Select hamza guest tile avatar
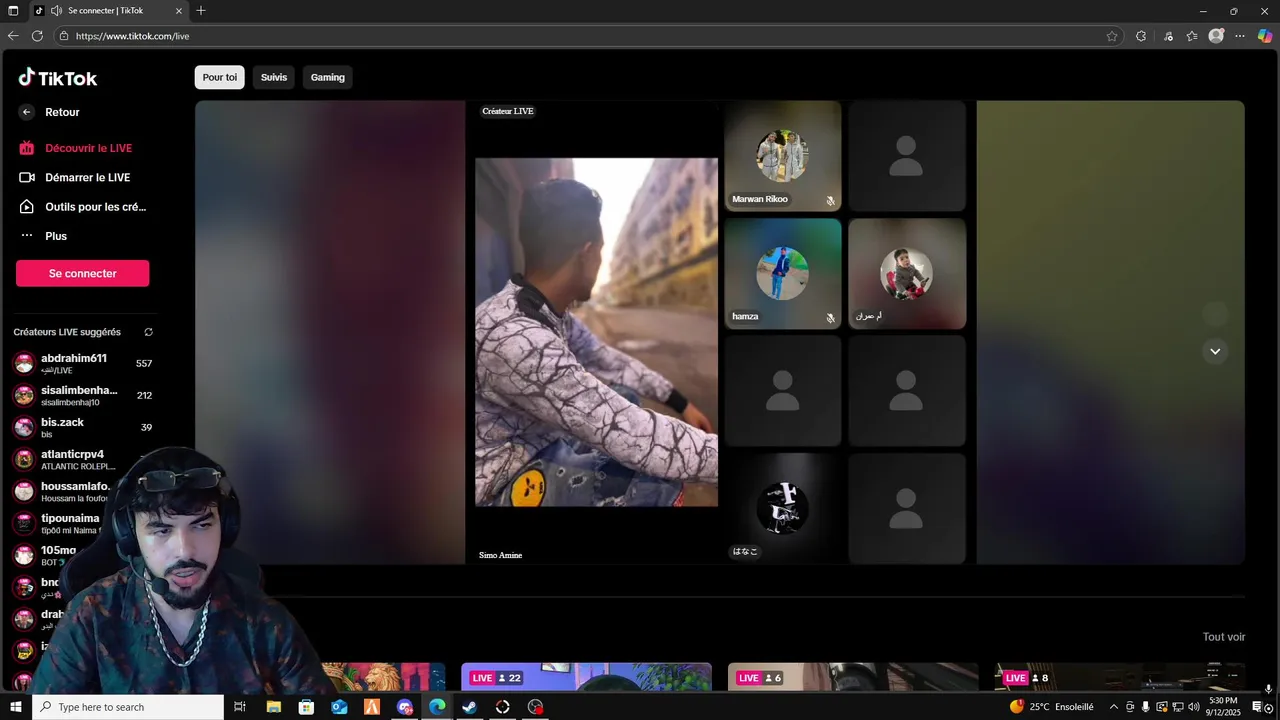 (x=782, y=273)
